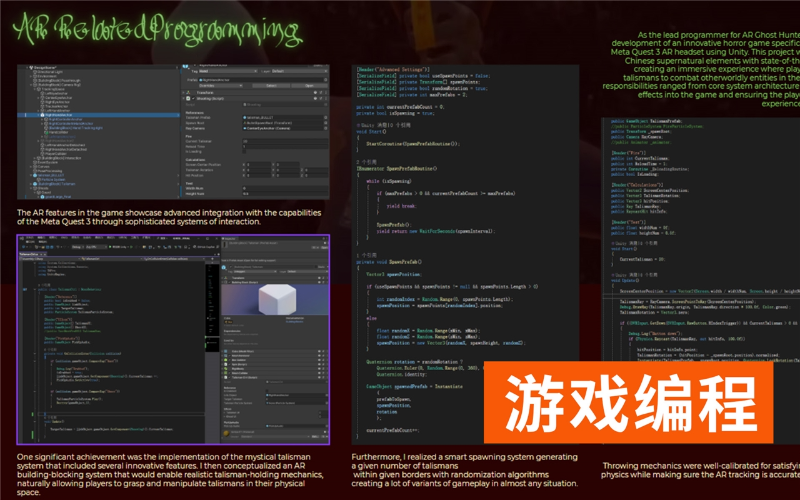Viewport: 800px width, 500px height.
Task: Open Debug configuration dropdown in Visual Studio
Action: click(x=78, y=247)
